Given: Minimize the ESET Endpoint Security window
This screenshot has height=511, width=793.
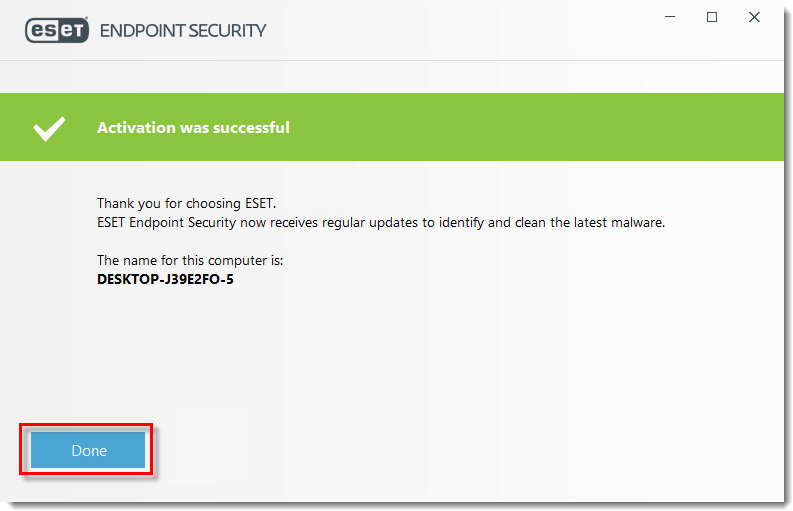Looking at the screenshot, I should [x=670, y=17].
